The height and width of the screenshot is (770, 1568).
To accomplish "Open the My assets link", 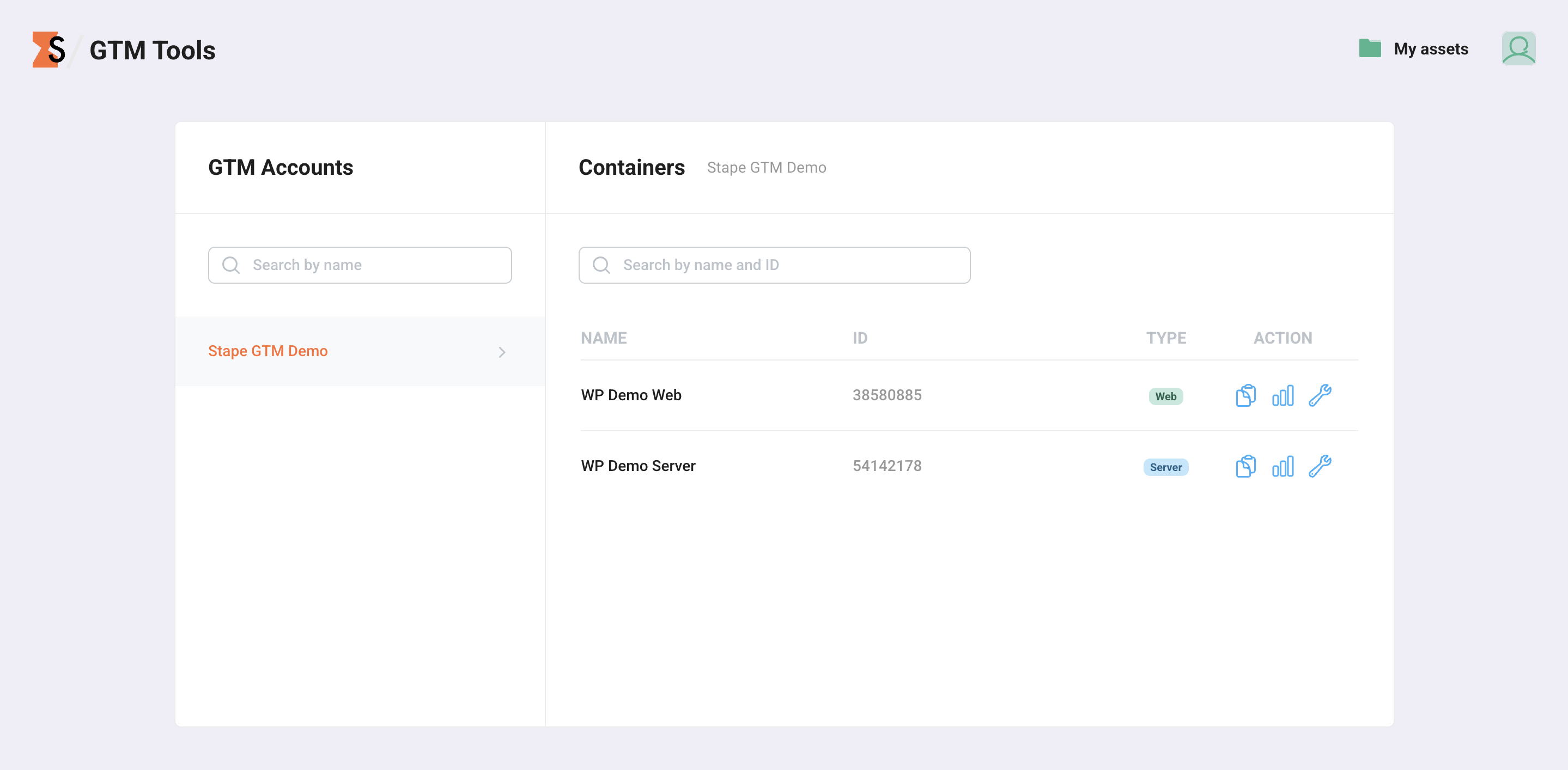I will pyautogui.click(x=1431, y=48).
